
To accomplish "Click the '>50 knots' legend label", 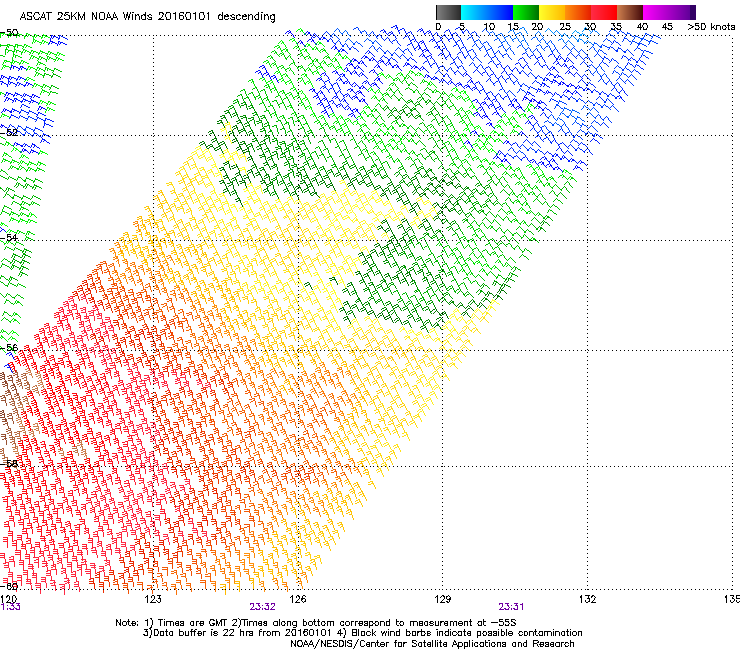I will 711,27.
